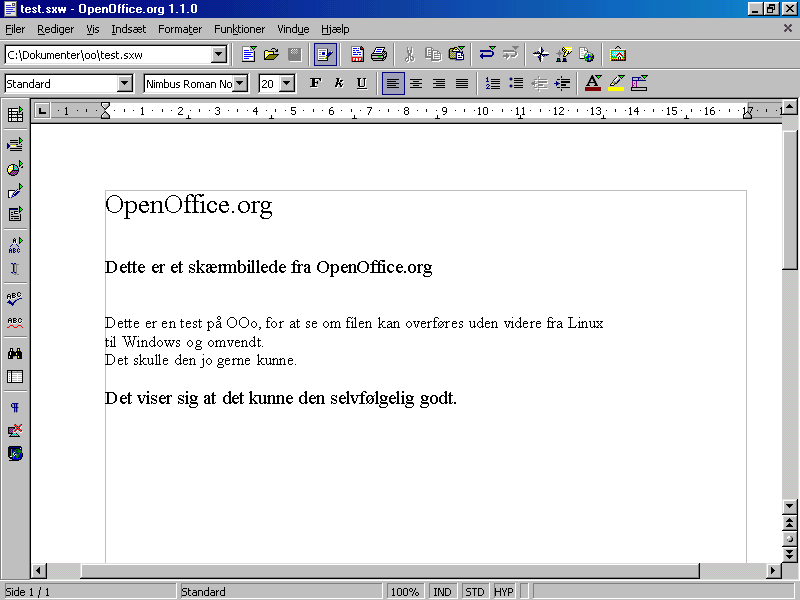
Task: Open the Indsæt menu
Action: click(x=129, y=29)
